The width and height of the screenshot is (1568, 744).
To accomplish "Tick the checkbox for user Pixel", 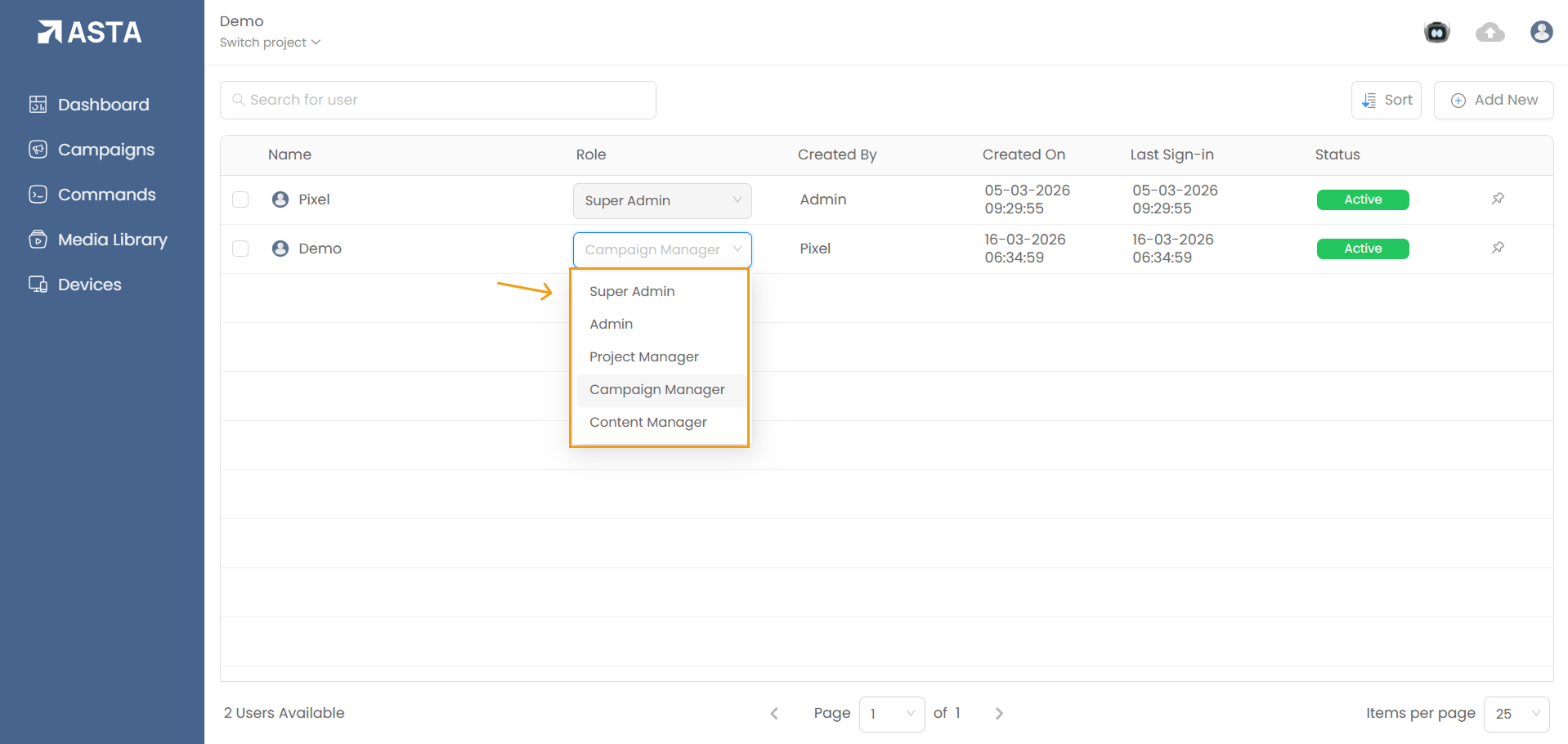I will [240, 199].
